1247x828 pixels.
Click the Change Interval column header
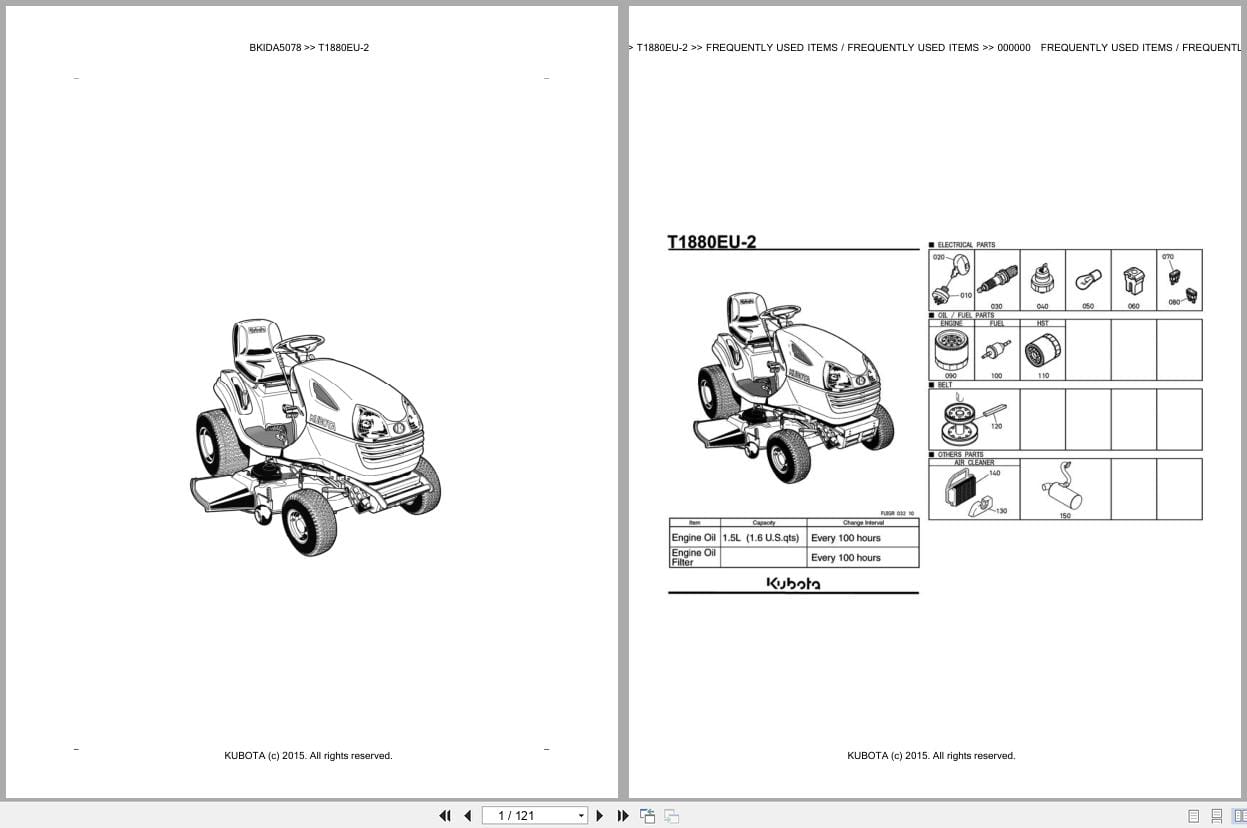point(863,523)
